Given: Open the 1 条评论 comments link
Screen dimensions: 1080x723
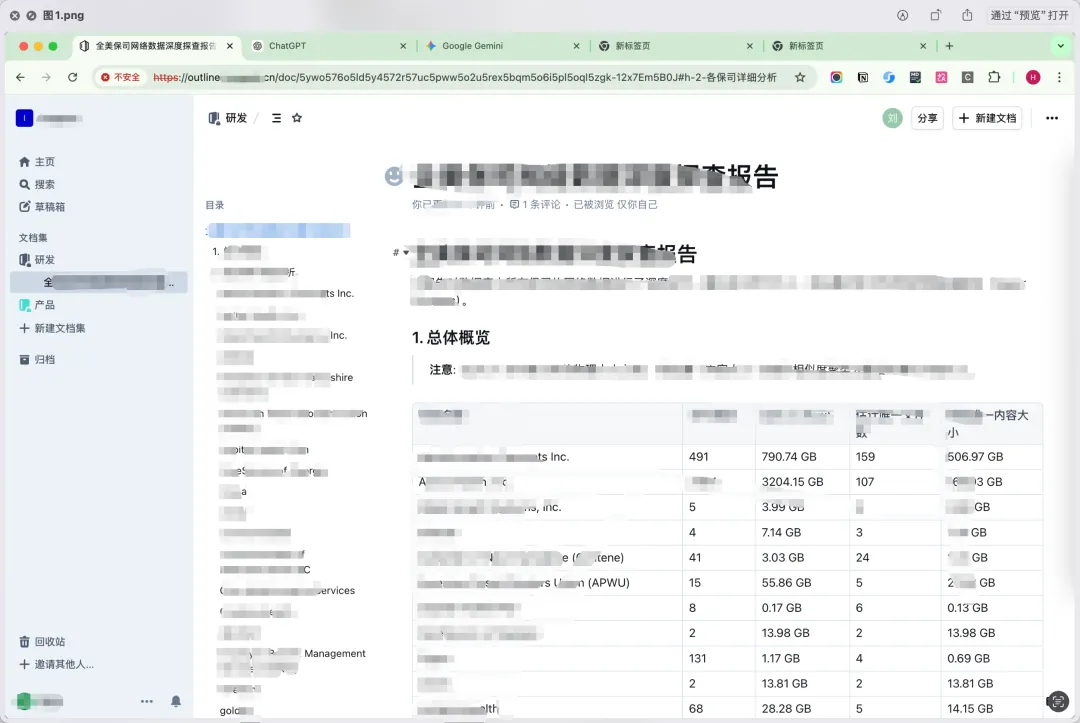Looking at the screenshot, I should (535, 205).
